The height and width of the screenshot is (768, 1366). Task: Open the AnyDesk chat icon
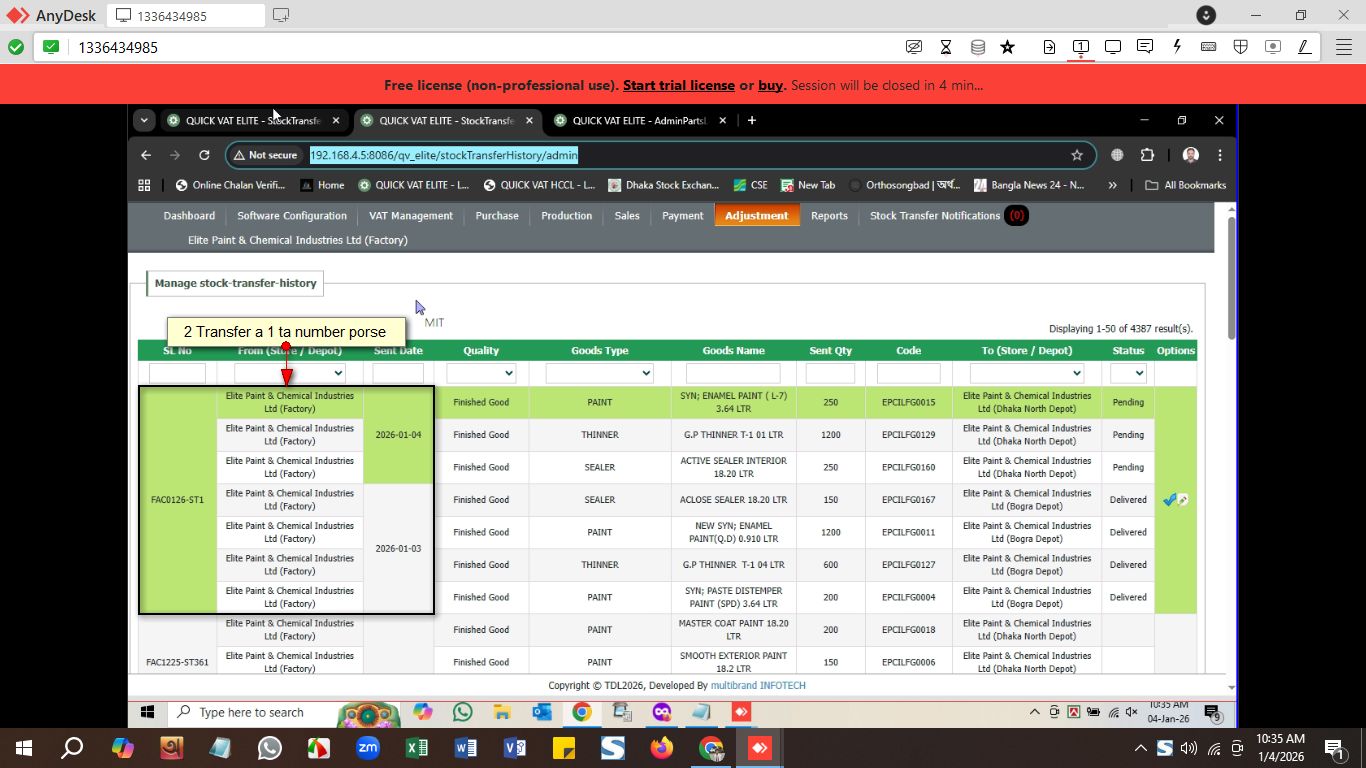(1145, 47)
